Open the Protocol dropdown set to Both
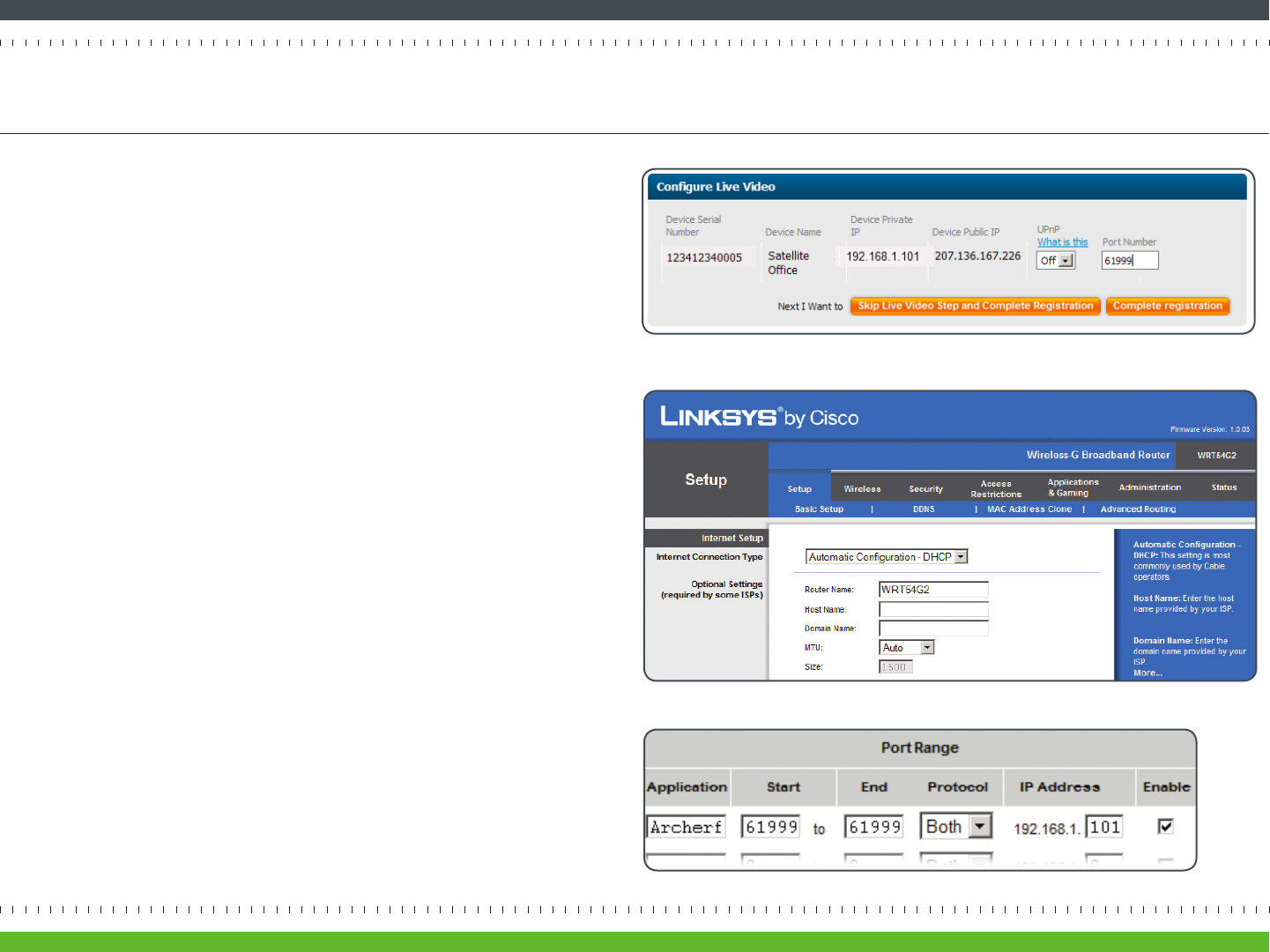 (956, 826)
